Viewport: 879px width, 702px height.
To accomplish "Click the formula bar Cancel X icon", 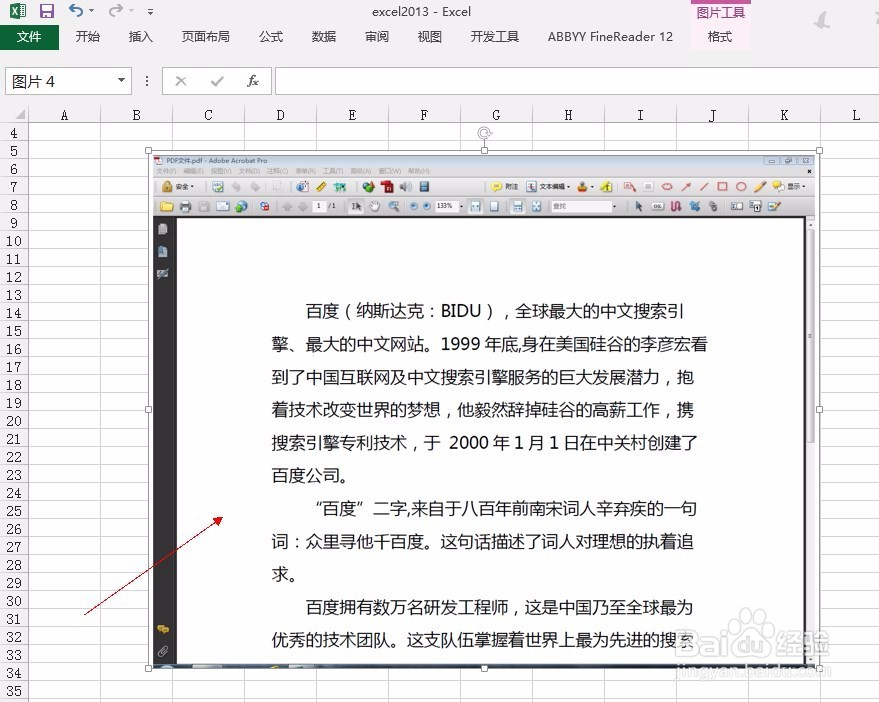I will click(x=181, y=81).
